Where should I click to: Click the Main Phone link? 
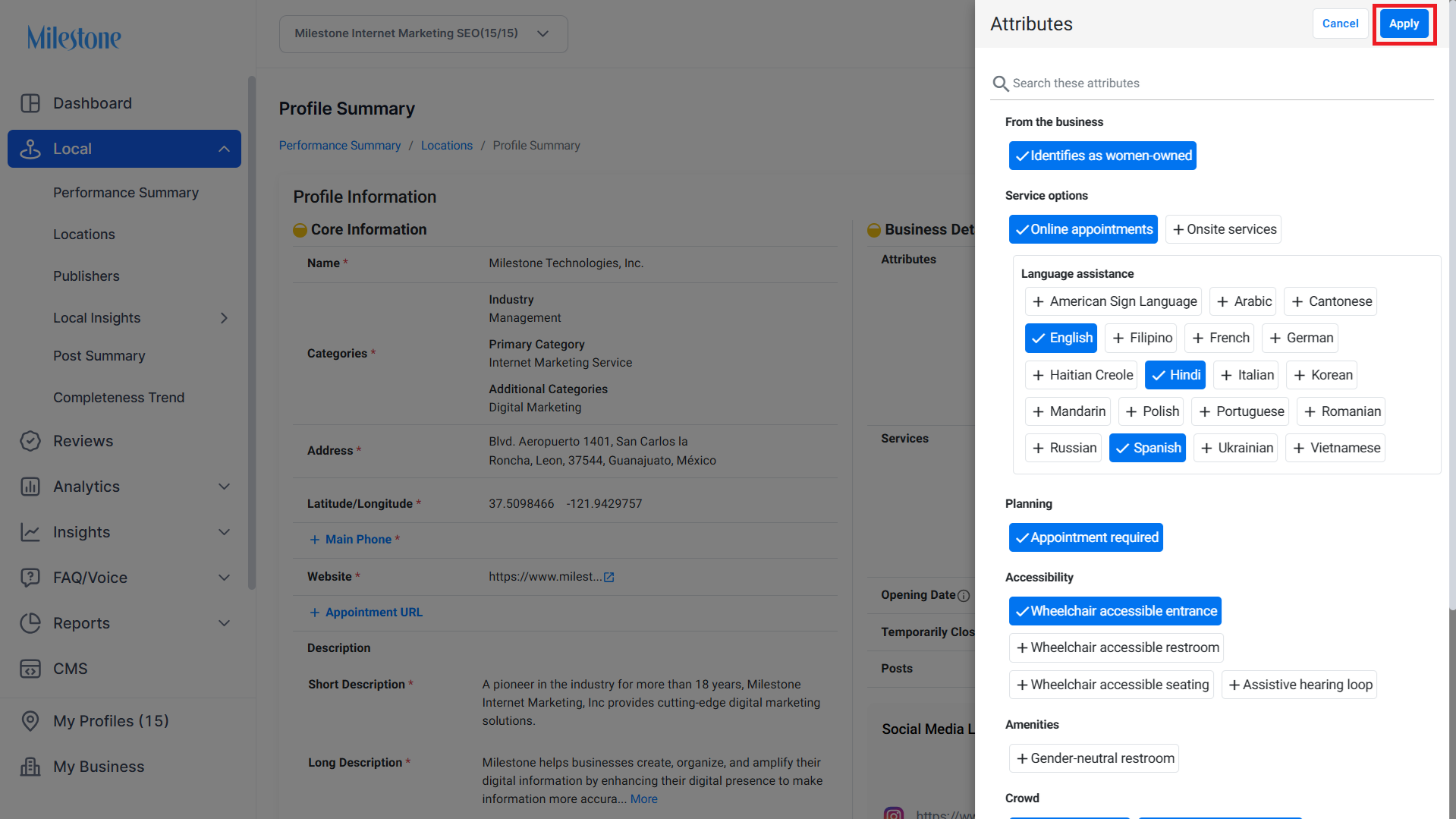pos(358,540)
